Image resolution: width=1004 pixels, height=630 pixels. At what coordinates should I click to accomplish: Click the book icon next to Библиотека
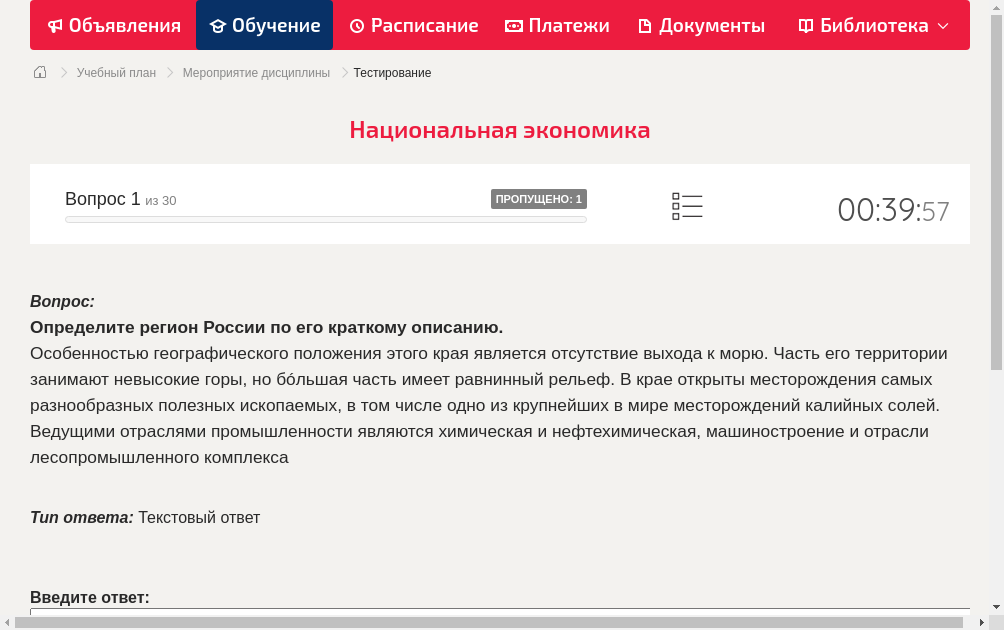point(805,25)
